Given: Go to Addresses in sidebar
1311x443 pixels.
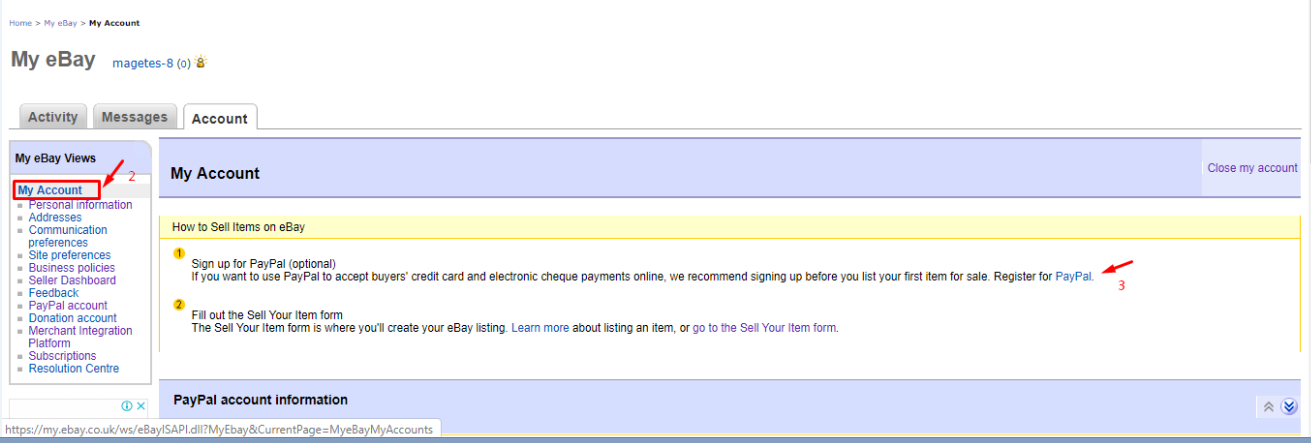Looking at the screenshot, I should [x=55, y=218].
